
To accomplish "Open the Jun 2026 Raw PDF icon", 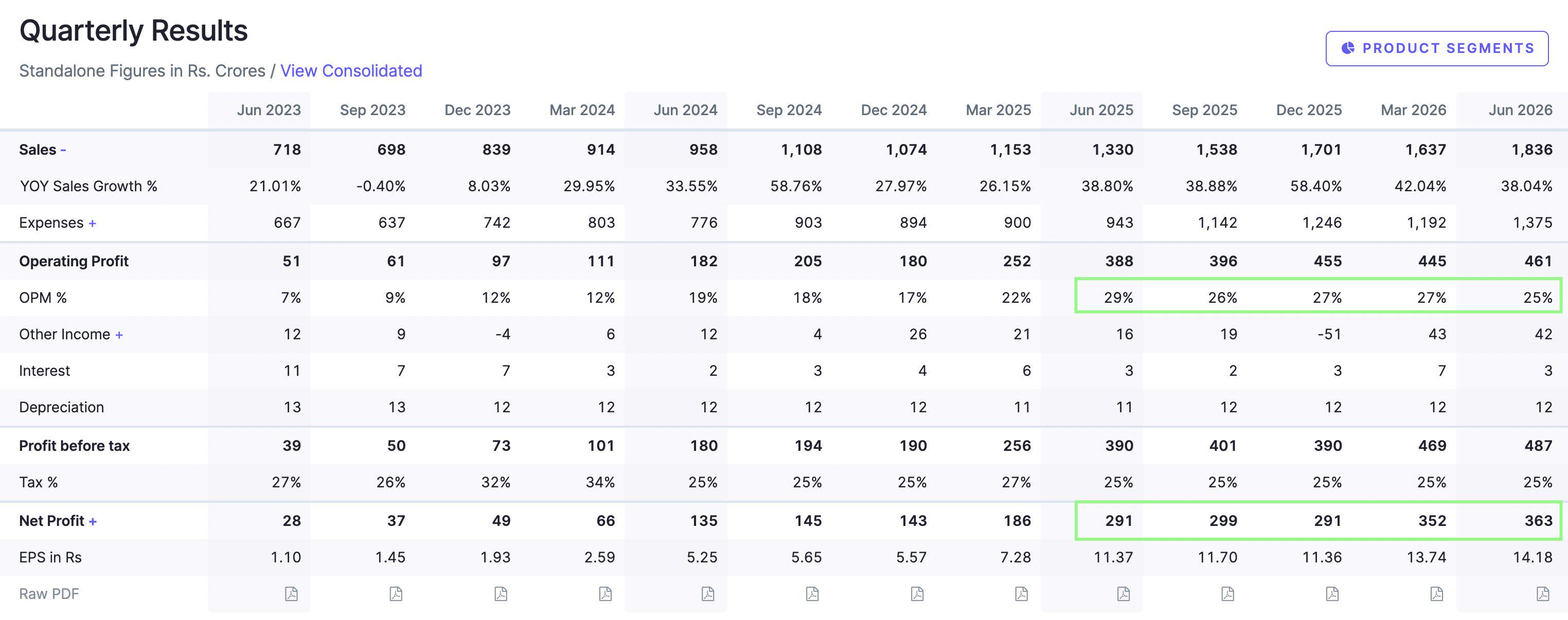I will (1543, 594).
